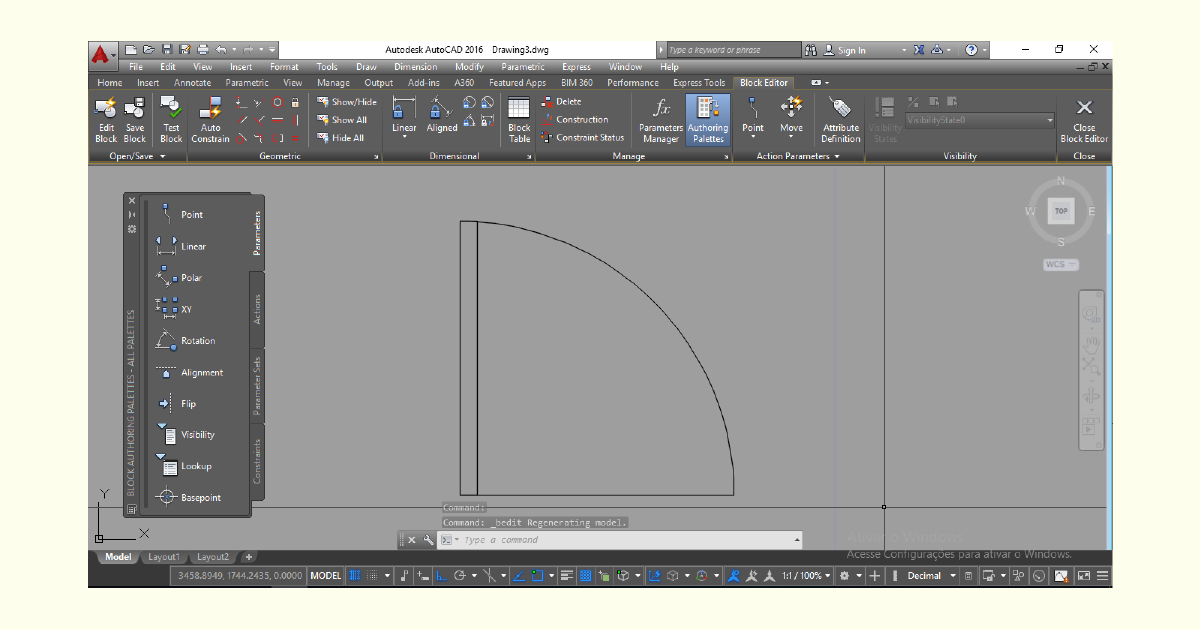Add a new layout with the plus tab
Image resolution: width=1200 pixels, height=630 pixels.
click(x=249, y=557)
